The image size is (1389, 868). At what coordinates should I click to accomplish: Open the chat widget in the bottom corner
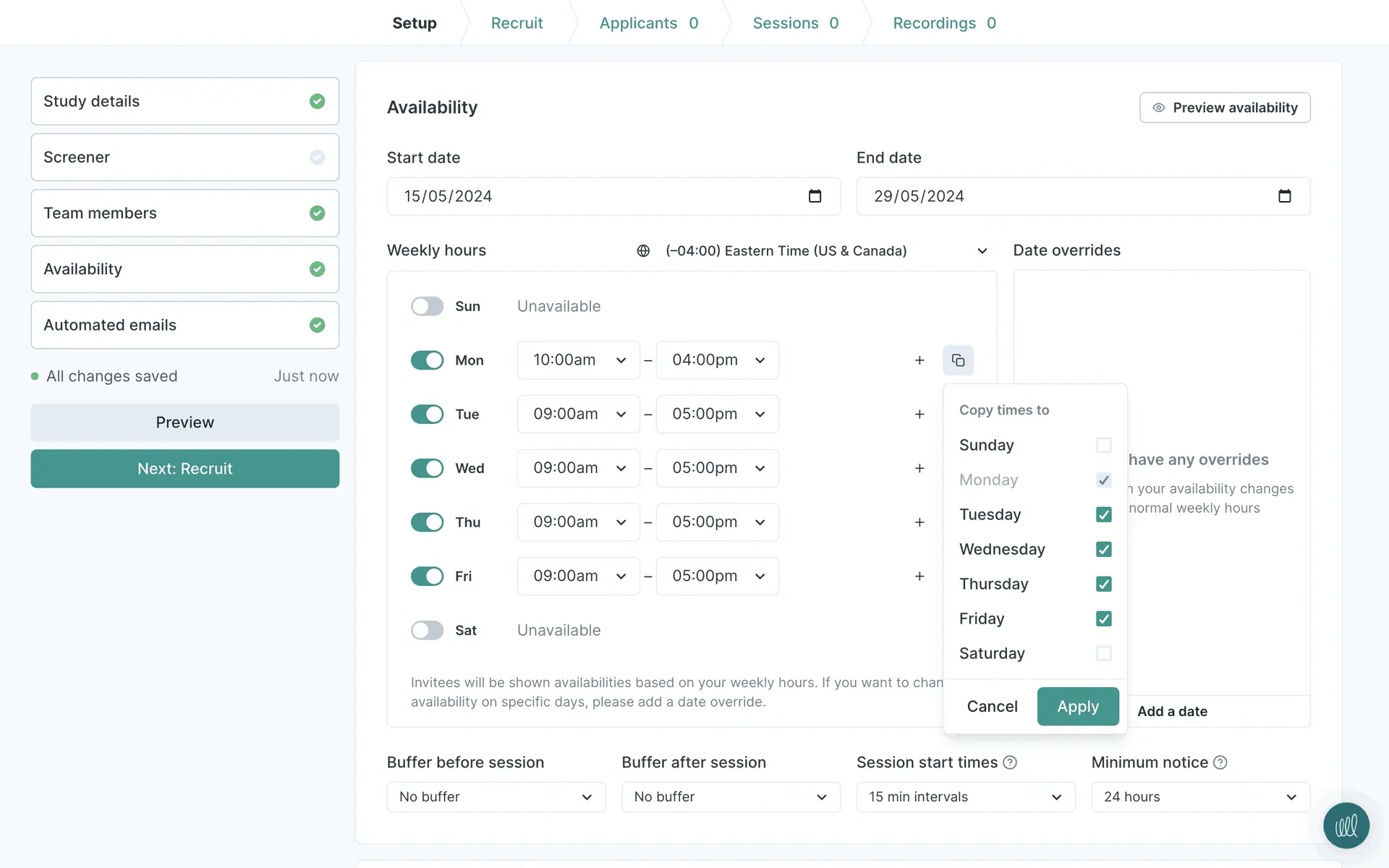(x=1346, y=825)
